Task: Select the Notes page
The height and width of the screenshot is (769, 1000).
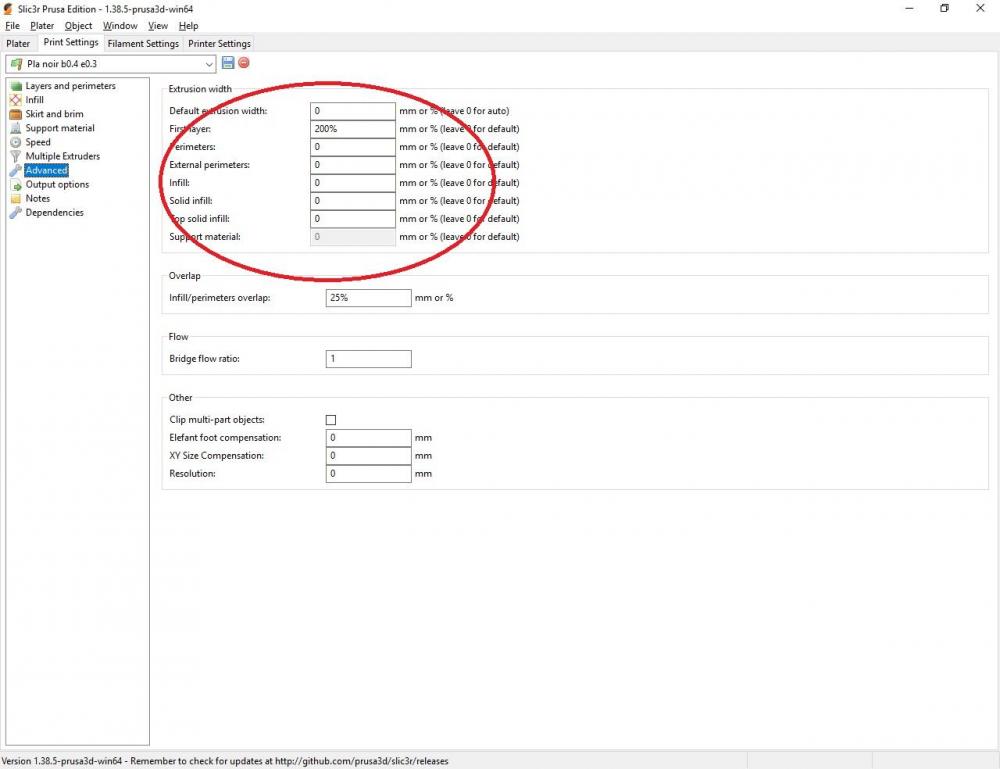Action: click(38, 198)
